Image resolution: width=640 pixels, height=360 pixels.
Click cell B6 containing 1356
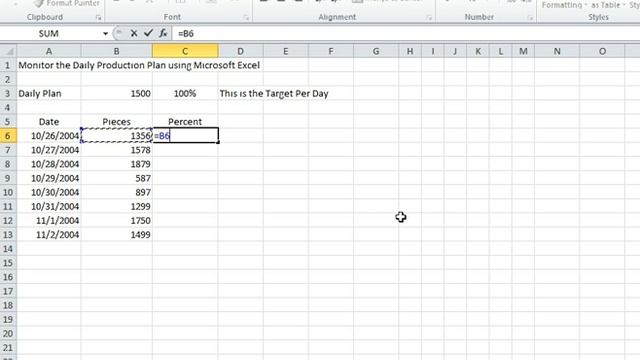click(116, 136)
